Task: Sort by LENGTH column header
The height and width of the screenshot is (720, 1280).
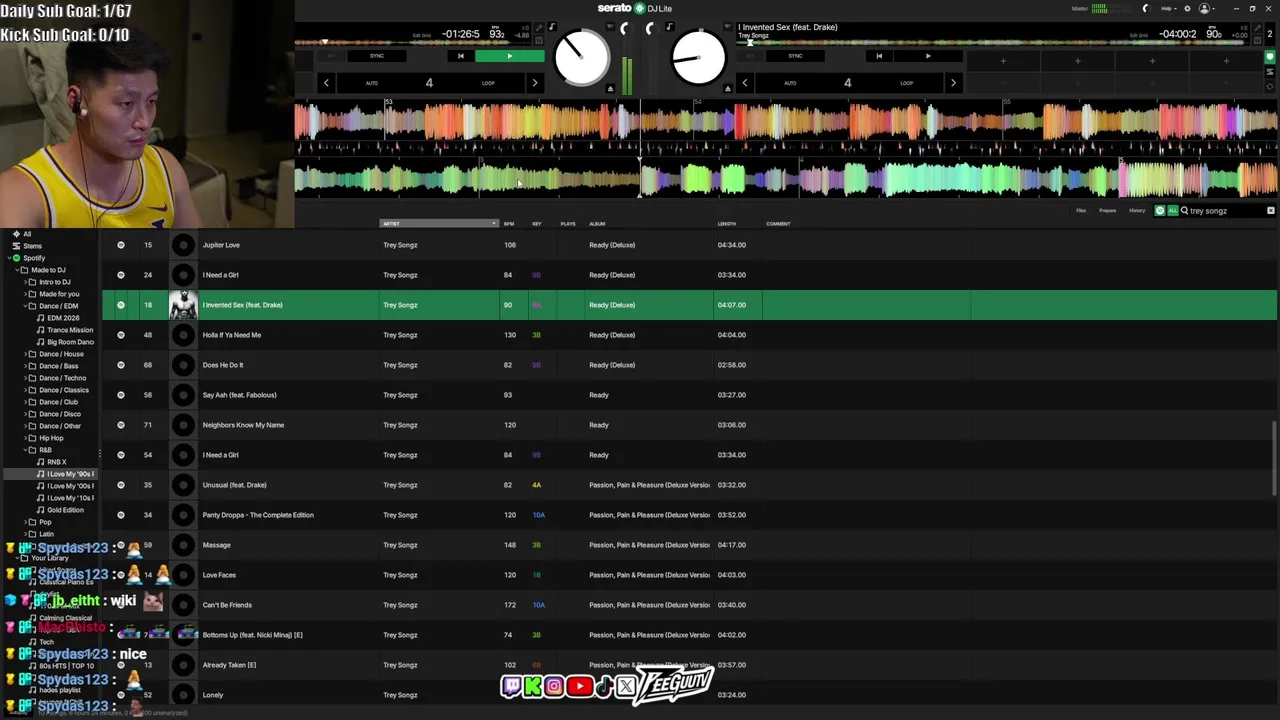Action: pos(727,224)
